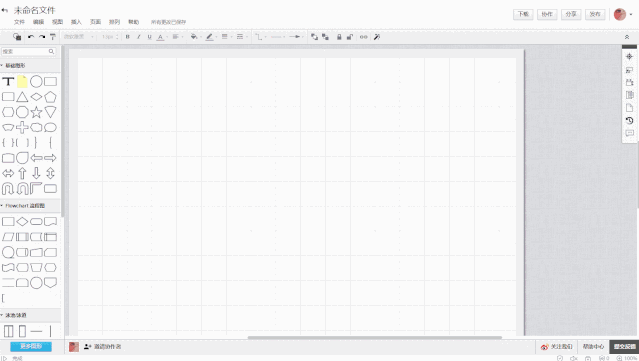Image resolution: width=639 pixels, height=361 pixels.
Task: Open the line dash style dropdown
Action: point(241,37)
